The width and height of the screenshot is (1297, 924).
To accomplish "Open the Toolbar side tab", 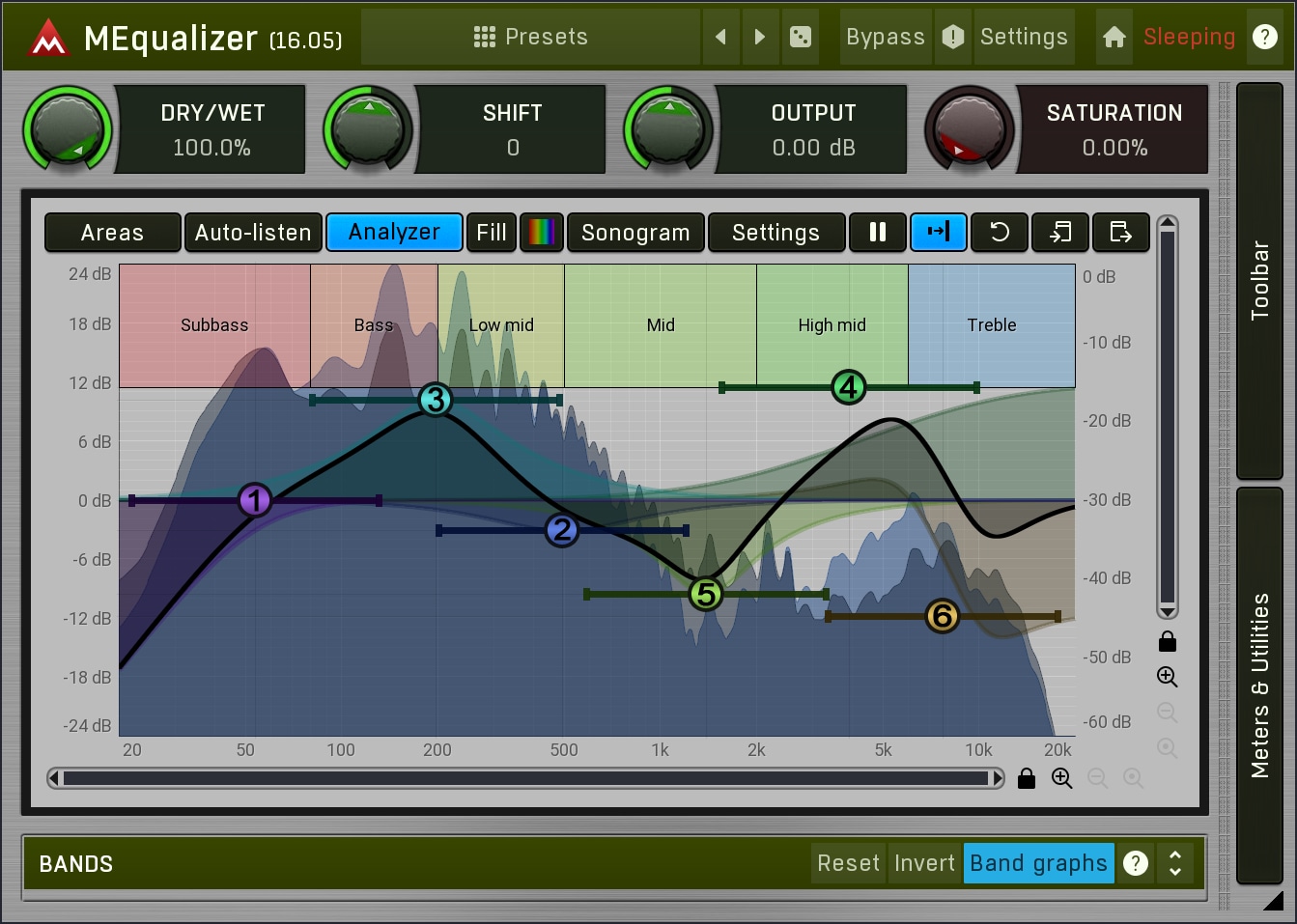I will (1259, 281).
